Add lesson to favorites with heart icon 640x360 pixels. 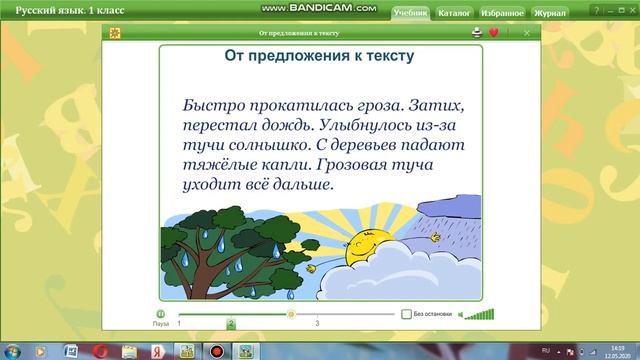point(493,33)
